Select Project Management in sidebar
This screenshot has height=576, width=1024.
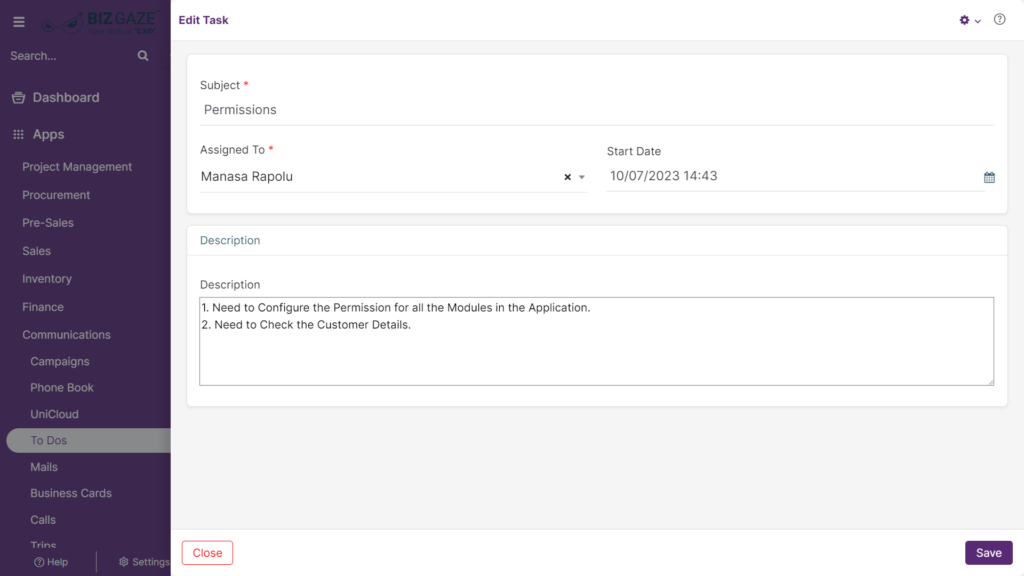click(77, 167)
